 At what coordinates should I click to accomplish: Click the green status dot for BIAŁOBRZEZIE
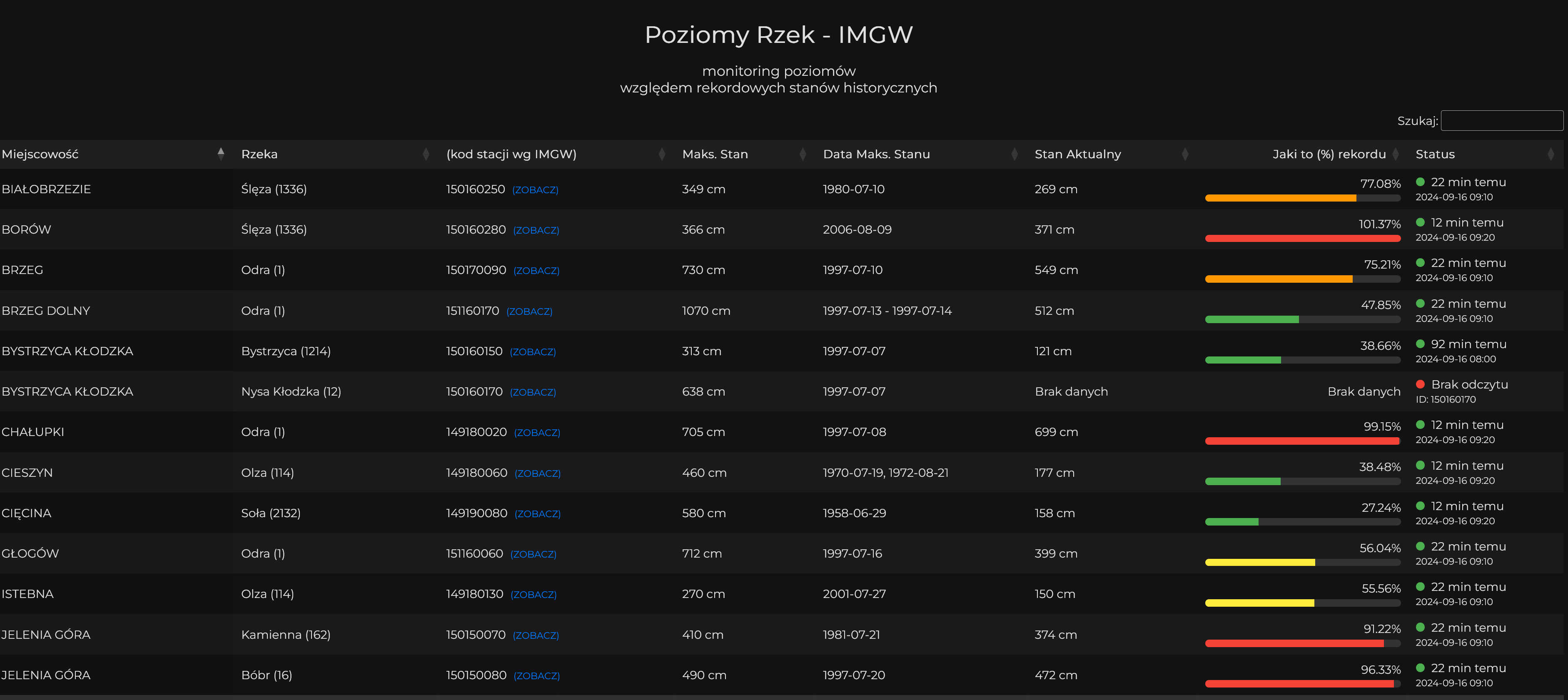click(1420, 182)
